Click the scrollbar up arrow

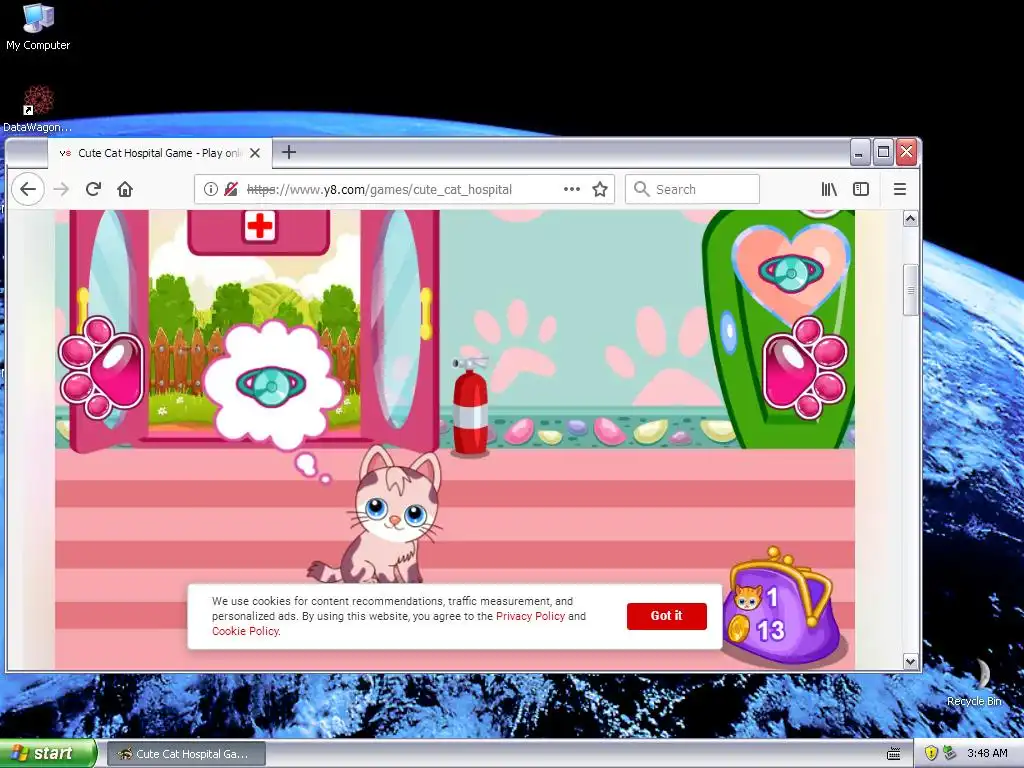pos(910,219)
